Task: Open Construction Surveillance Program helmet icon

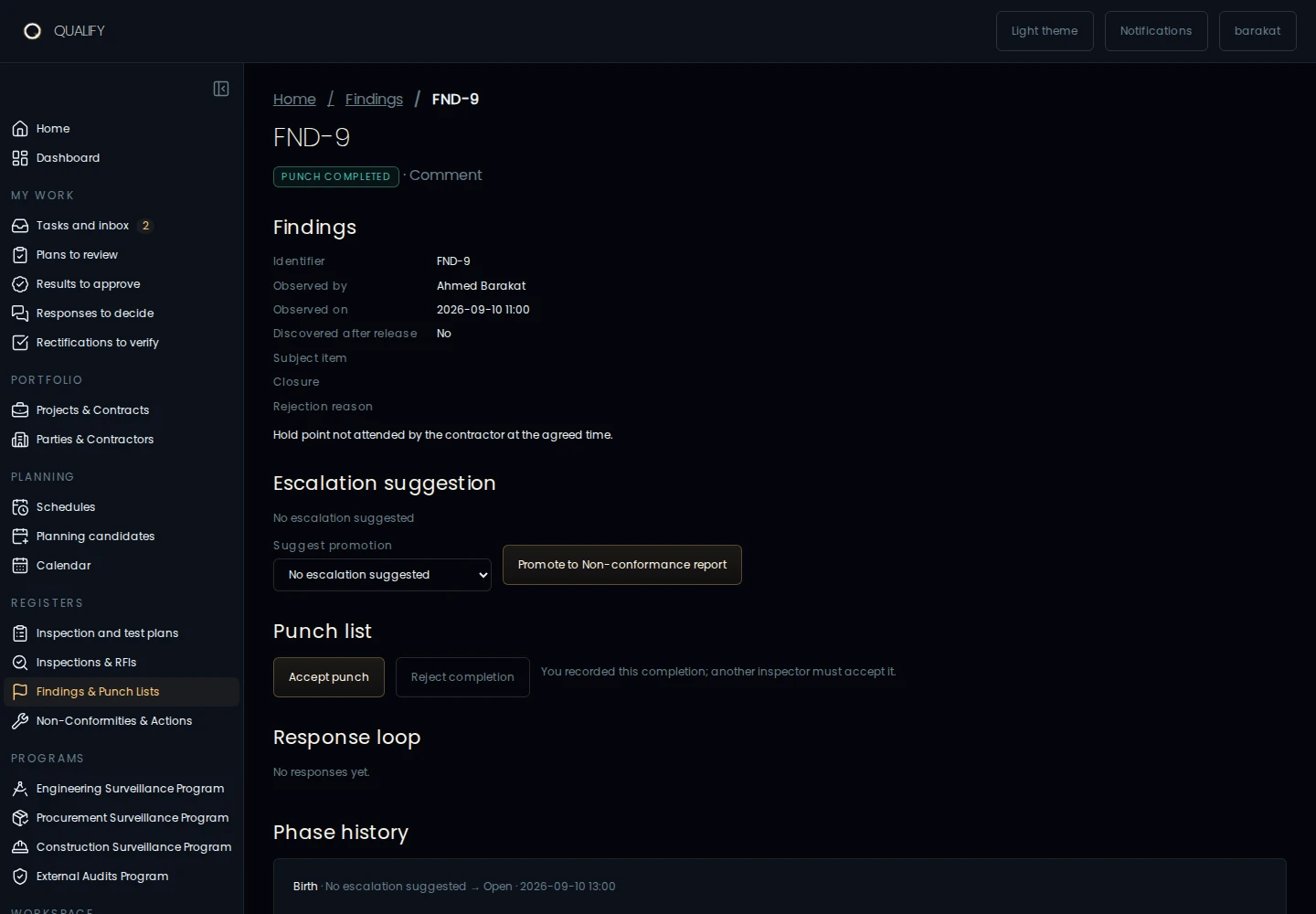Action: [x=20, y=847]
